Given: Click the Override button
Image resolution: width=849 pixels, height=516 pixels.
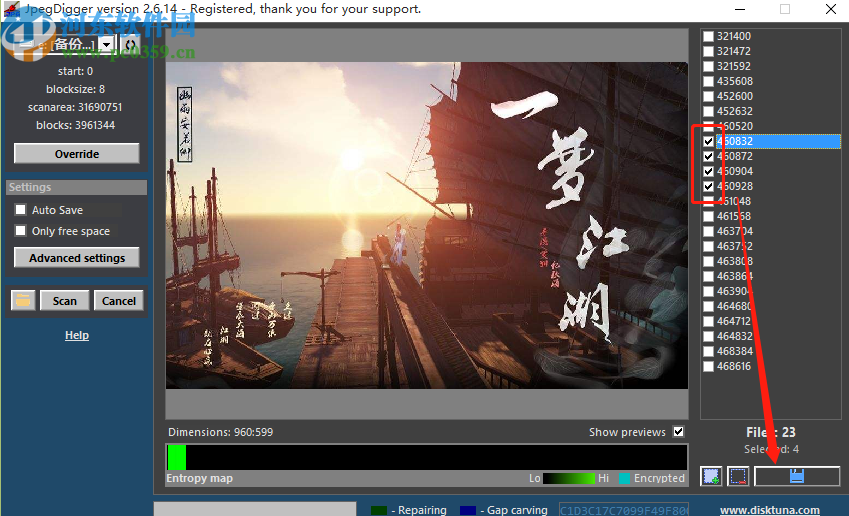Looking at the screenshot, I should (76, 154).
